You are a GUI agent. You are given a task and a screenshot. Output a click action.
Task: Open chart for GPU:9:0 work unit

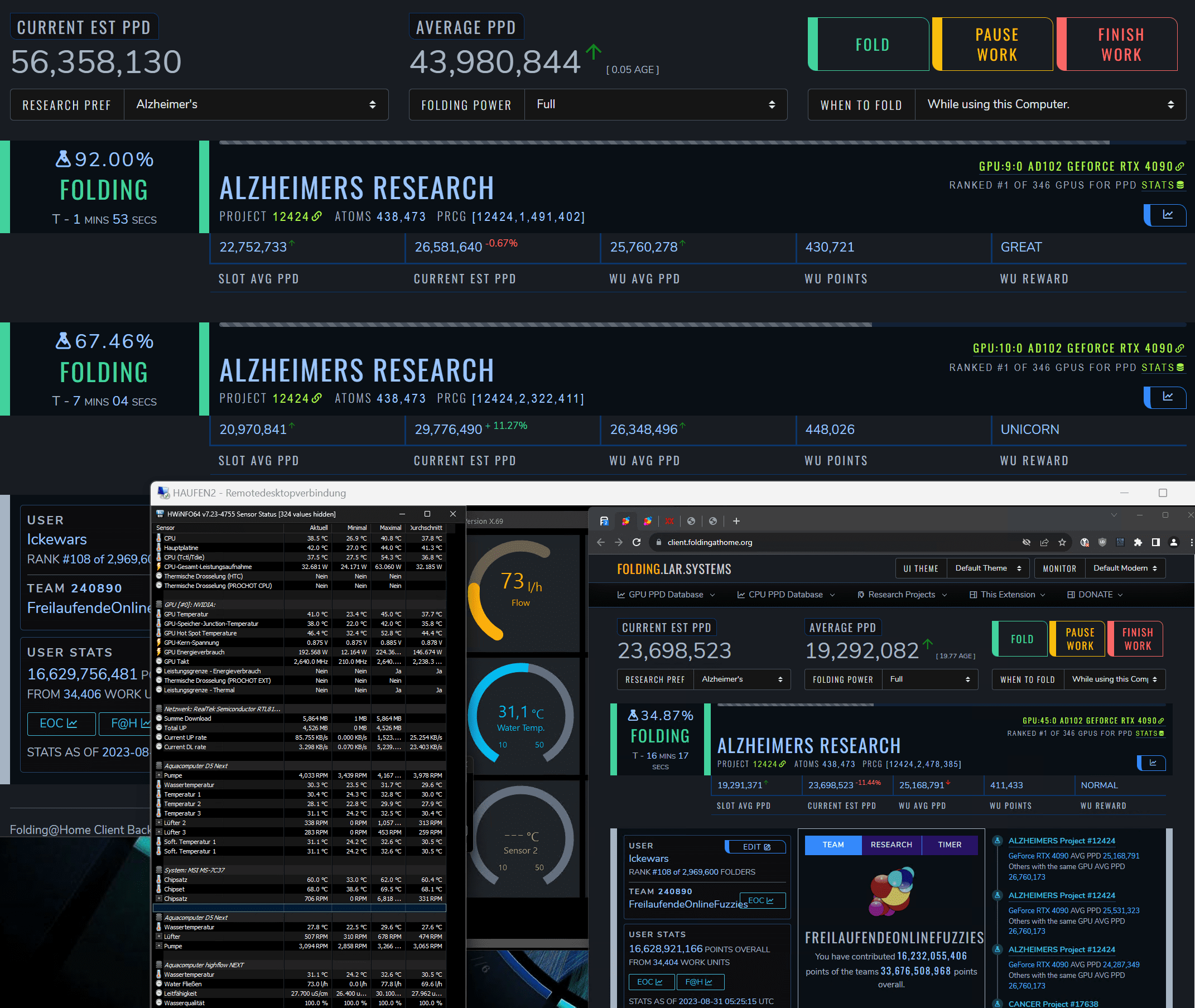(x=1167, y=215)
